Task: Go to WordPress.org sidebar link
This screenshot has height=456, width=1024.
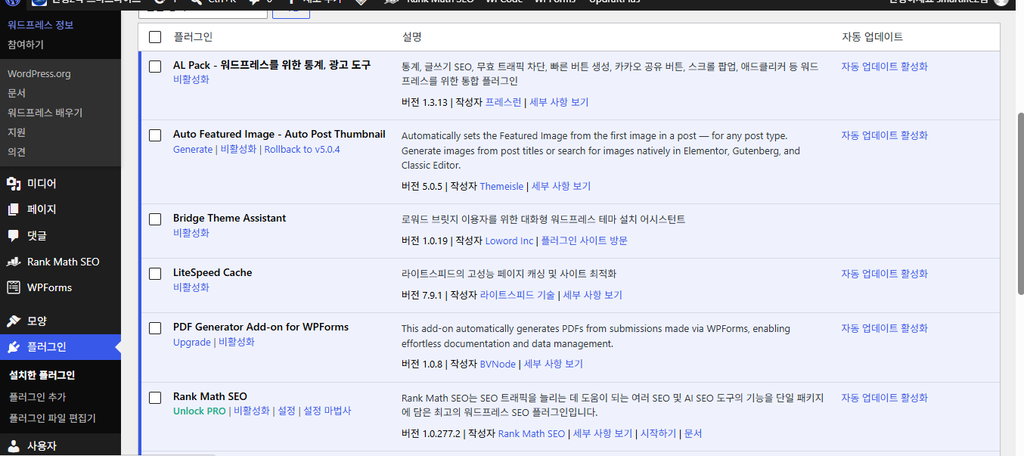Action: 39,74
